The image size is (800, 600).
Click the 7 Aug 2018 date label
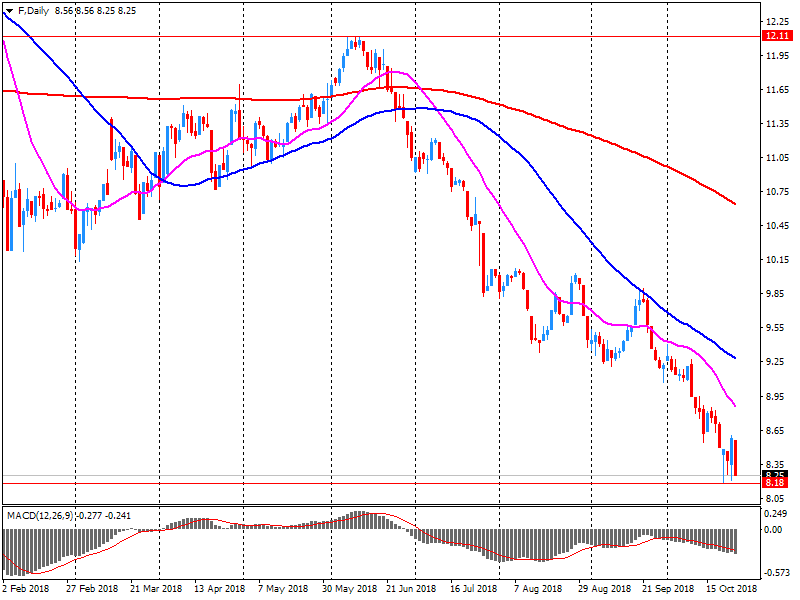(x=538, y=589)
